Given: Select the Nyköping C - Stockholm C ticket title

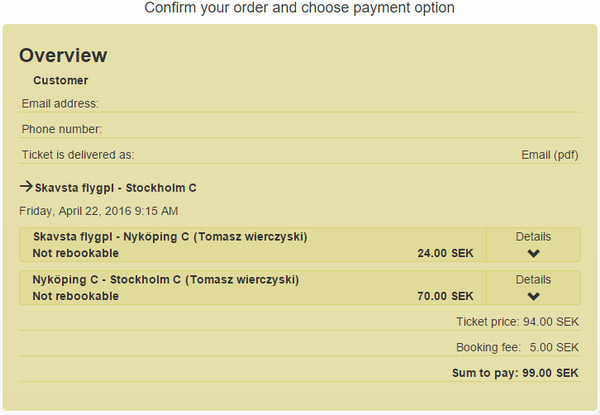Looking at the screenshot, I should [166, 280].
